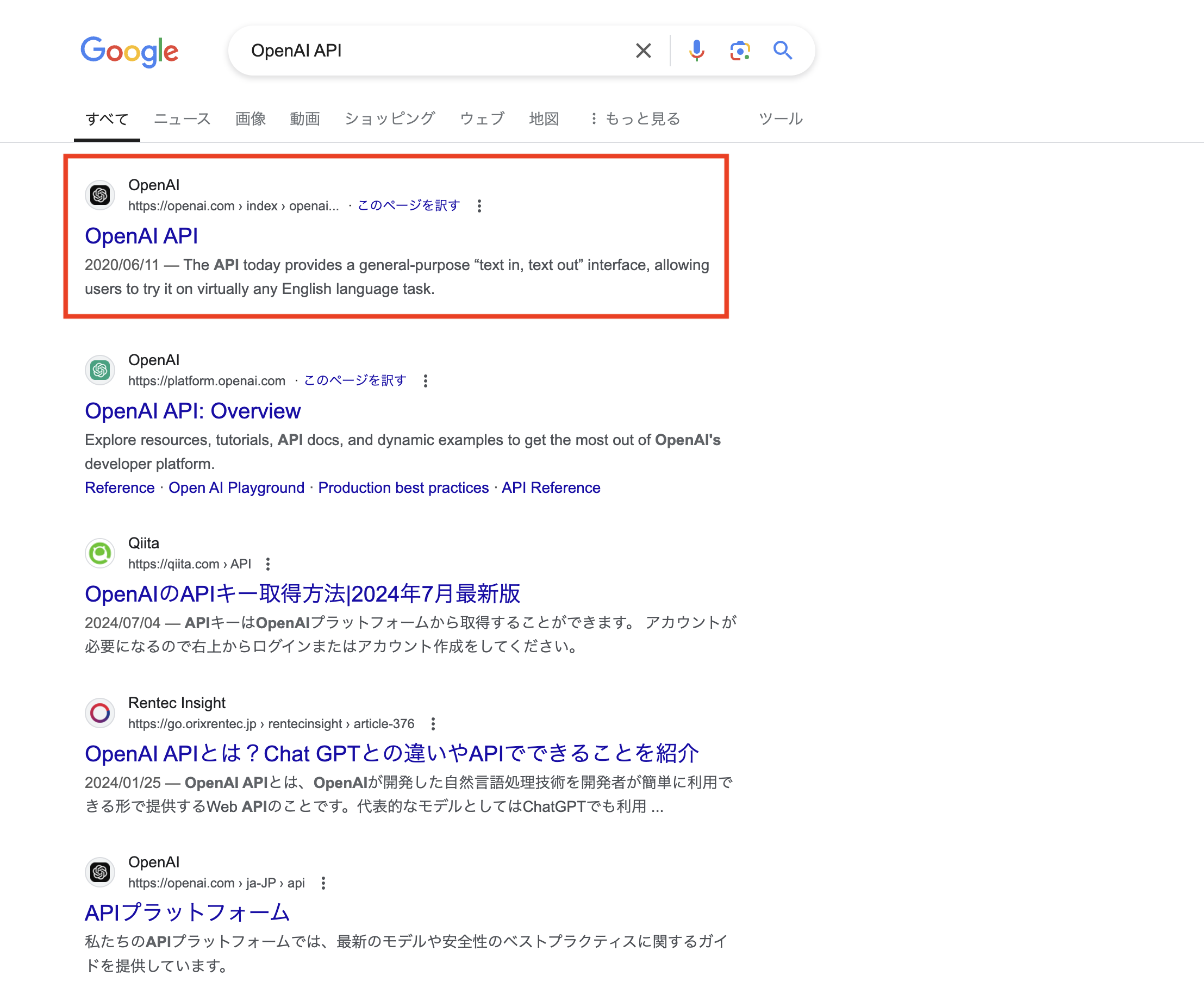Open the three-dot menu on the Qiita result
Screen dimensions: 1204x988
tap(267, 564)
